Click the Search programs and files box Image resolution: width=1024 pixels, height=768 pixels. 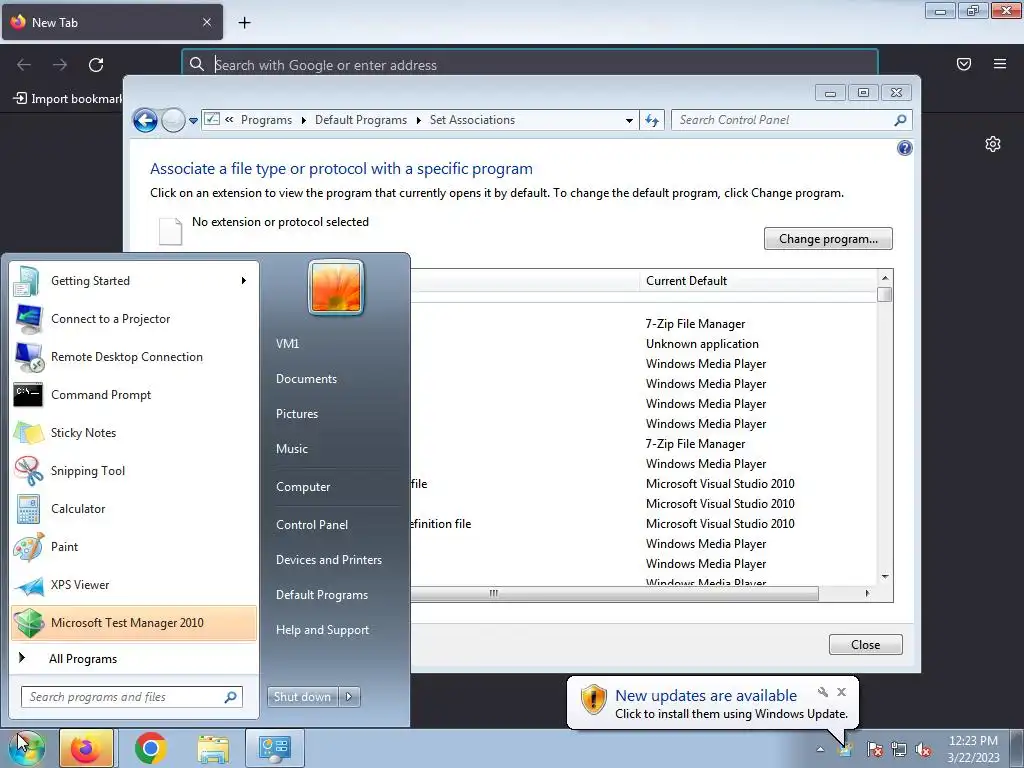click(132, 697)
